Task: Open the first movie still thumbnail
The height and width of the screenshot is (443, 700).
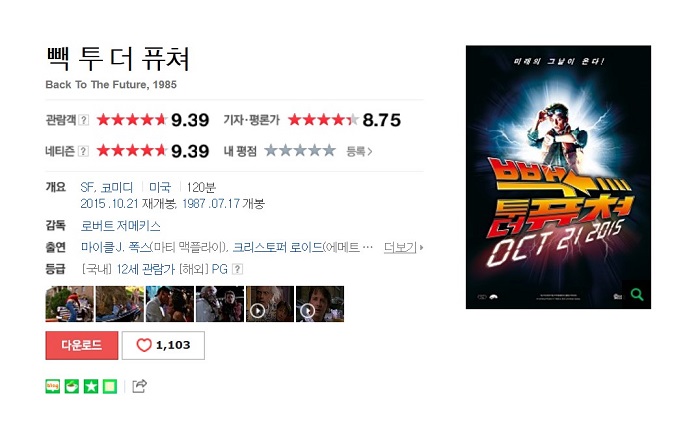Action: [70, 304]
